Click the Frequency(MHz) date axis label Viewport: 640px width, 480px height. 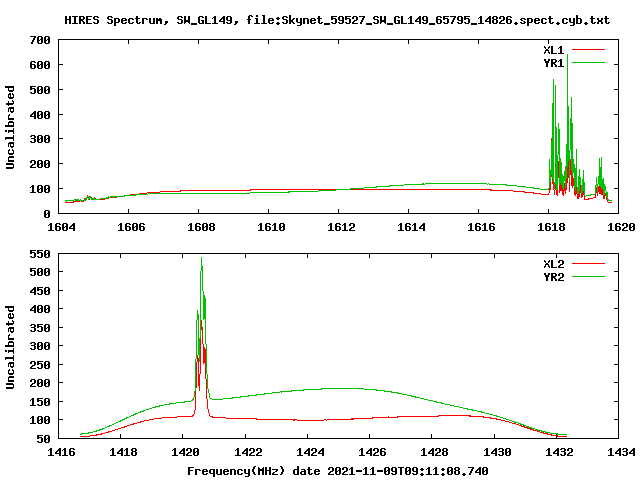[x=338, y=471]
